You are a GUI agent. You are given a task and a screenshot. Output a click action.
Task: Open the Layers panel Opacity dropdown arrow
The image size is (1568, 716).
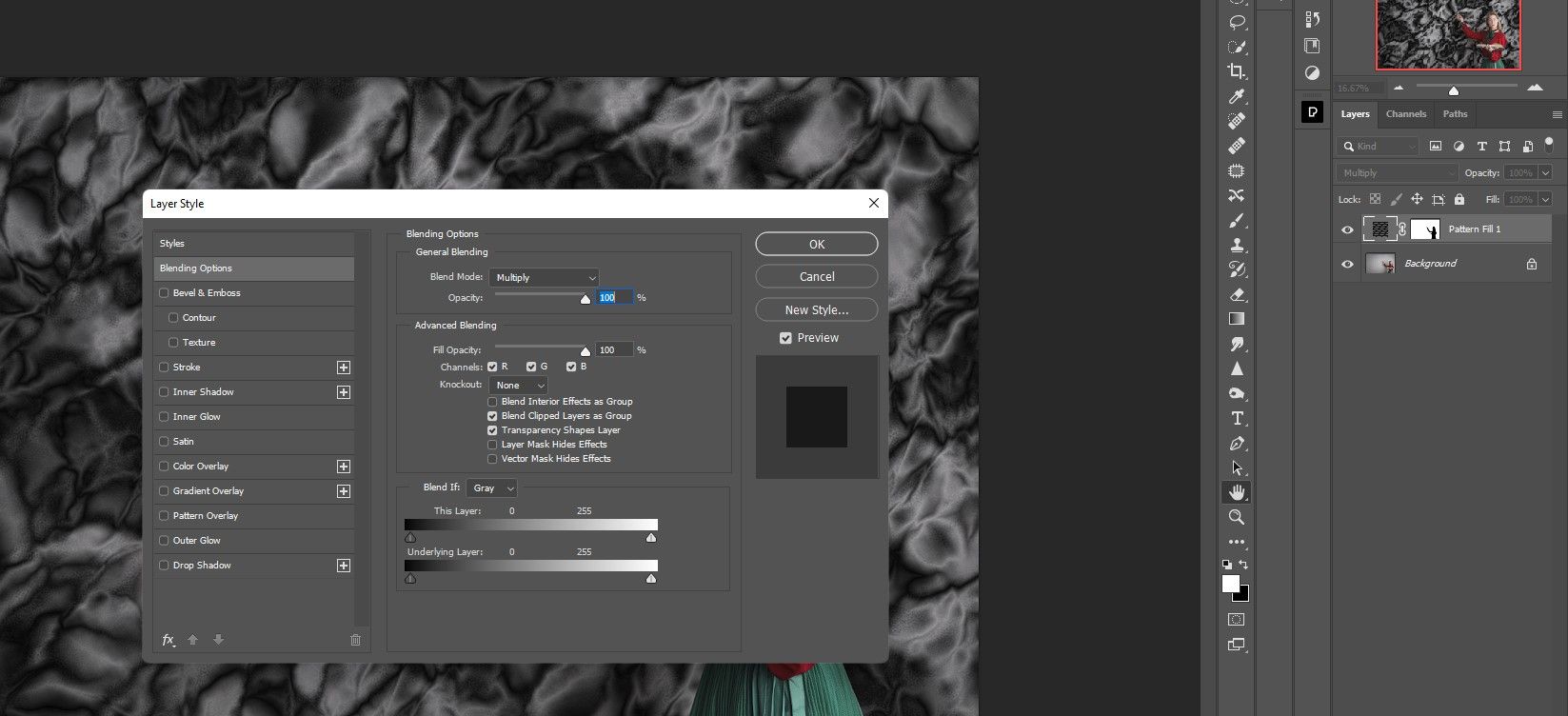1545,173
